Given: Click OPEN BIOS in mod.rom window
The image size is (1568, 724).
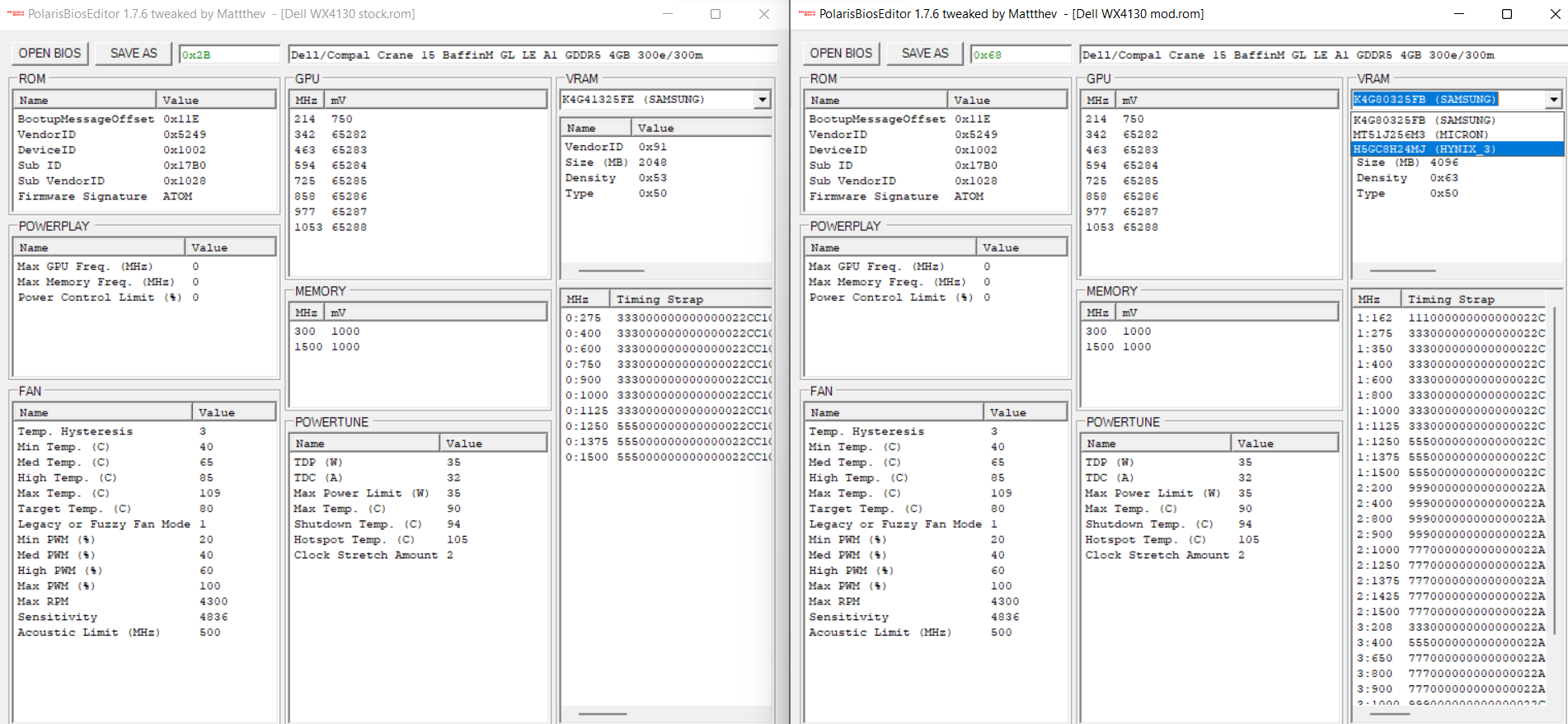Looking at the screenshot, I should pos(841,54).
